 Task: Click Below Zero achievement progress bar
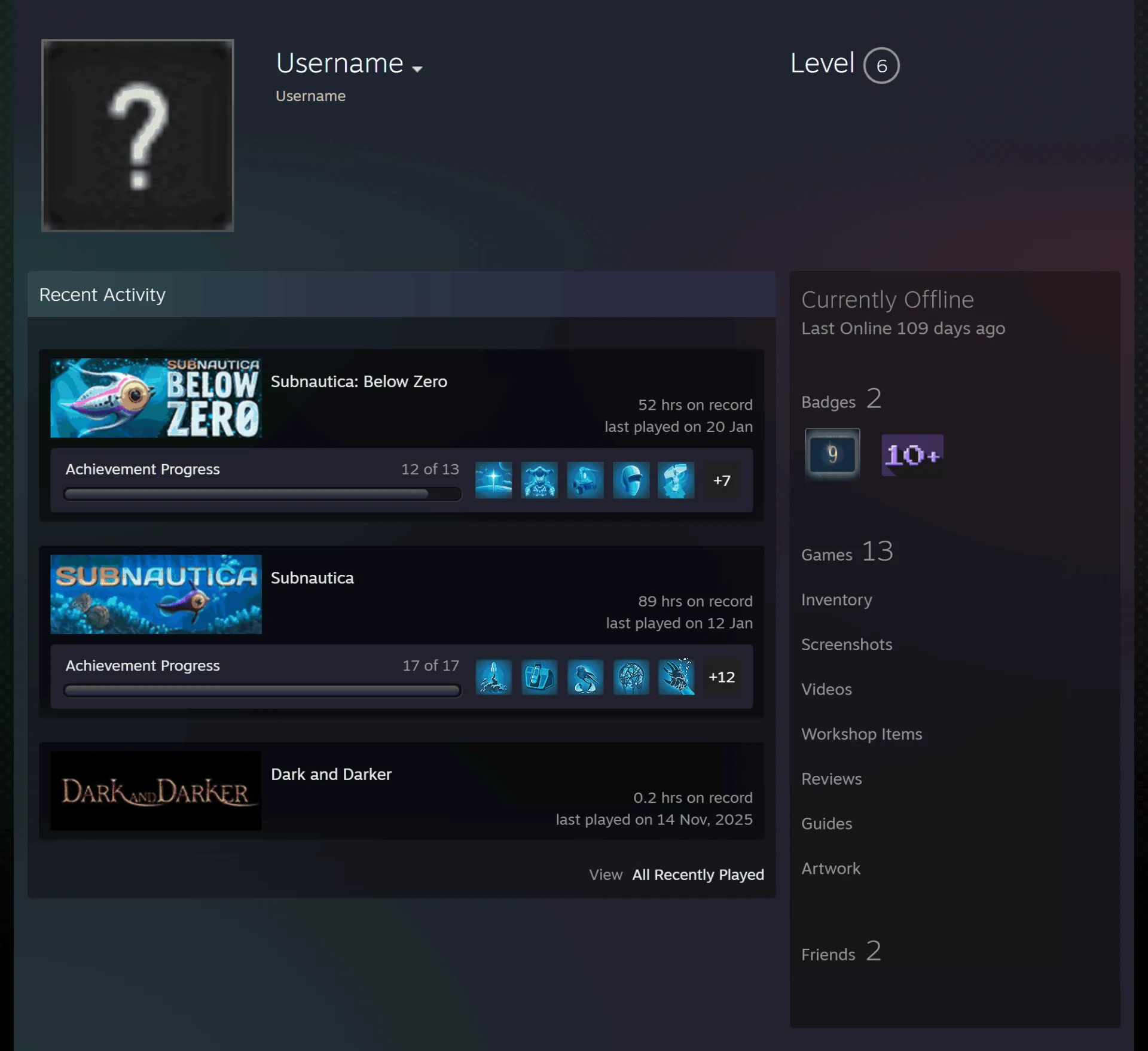pyautogui.click(x=262, y=494)
